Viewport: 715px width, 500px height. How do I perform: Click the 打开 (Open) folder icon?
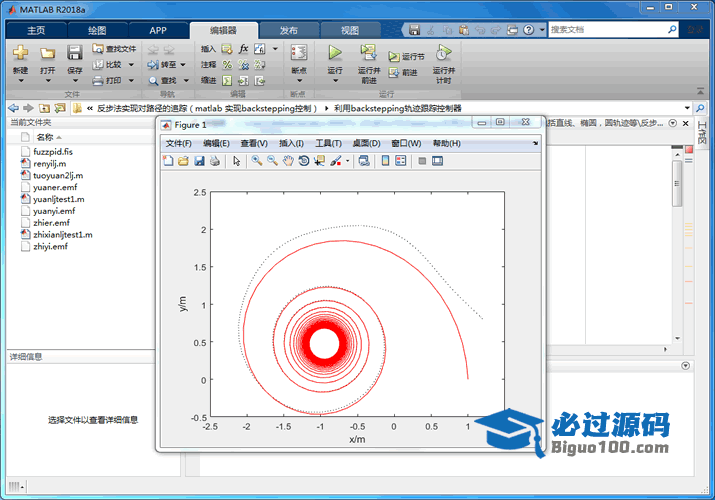point(47,53)
